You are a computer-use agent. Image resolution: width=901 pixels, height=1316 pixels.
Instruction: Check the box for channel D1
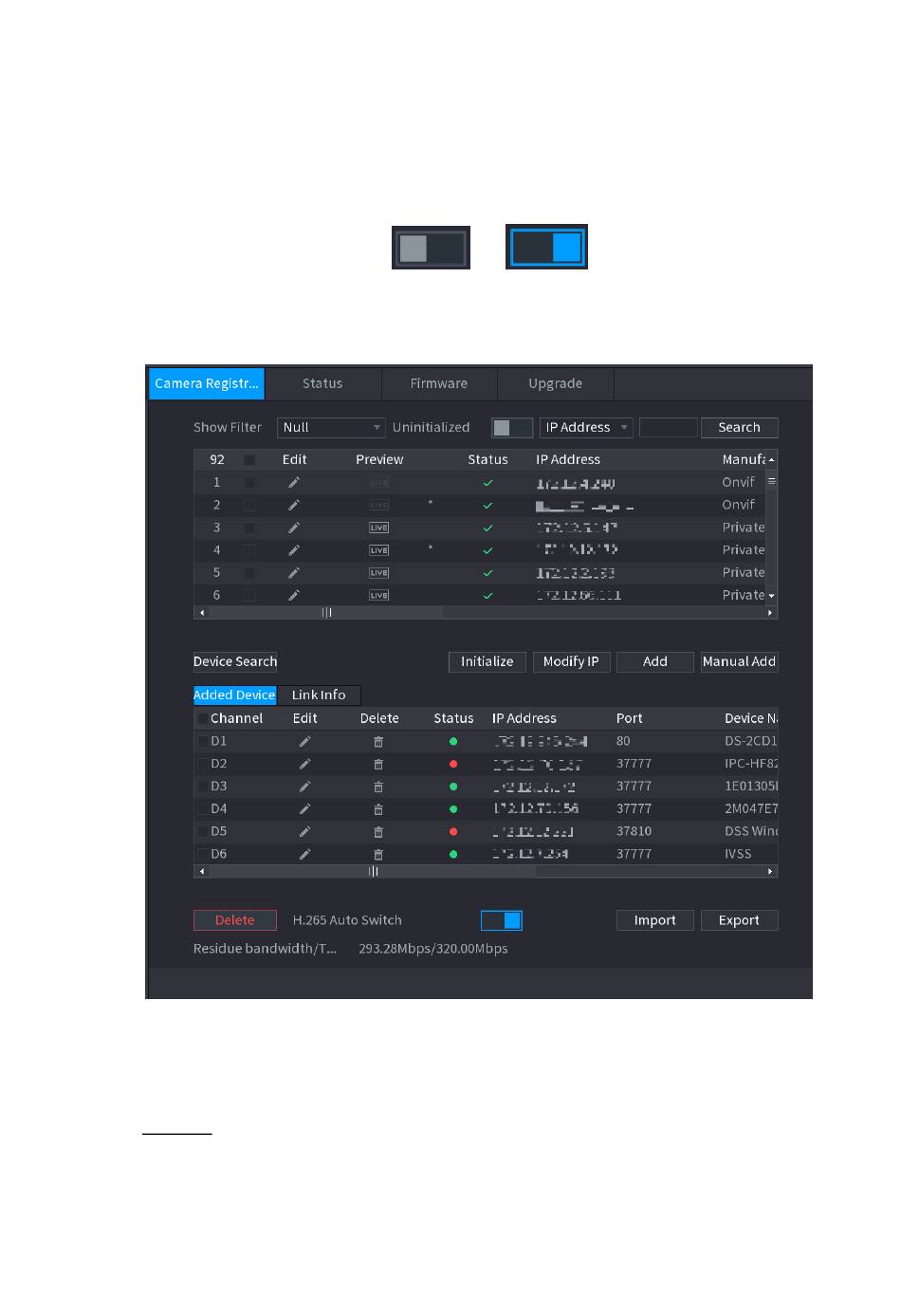coord(202,741)
